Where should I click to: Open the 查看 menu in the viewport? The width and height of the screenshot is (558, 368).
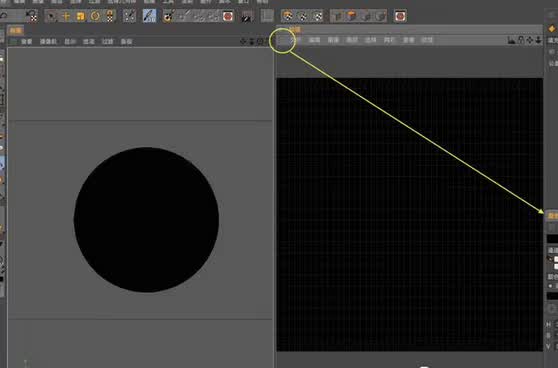[x=26, y=42]
